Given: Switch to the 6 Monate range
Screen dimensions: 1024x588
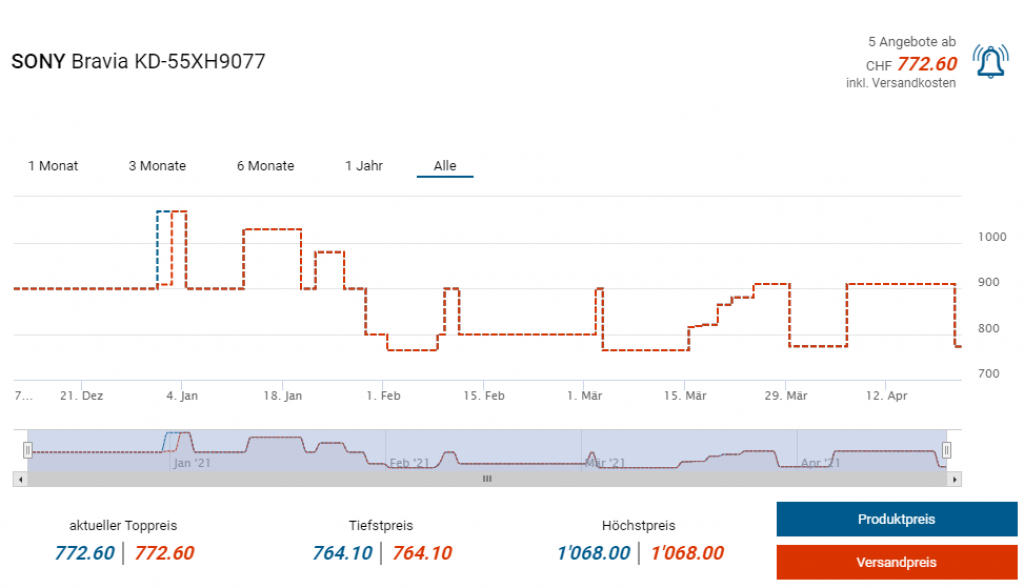Looking at the screenshot, I should [265, 166].
